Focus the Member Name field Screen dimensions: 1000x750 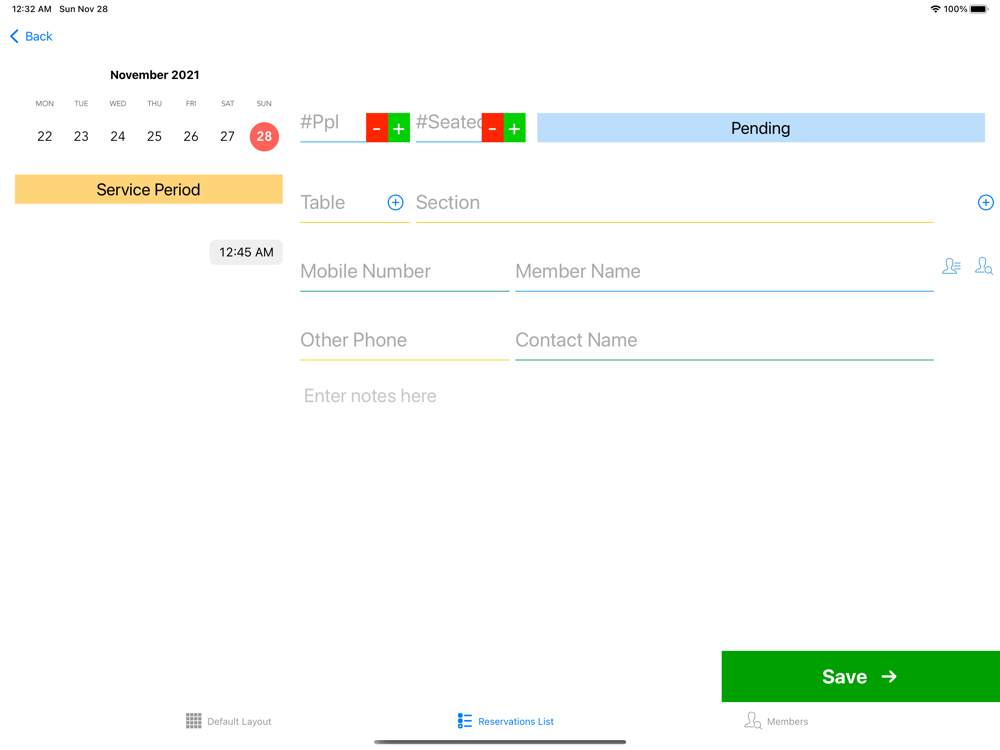(x=724, y=272)
